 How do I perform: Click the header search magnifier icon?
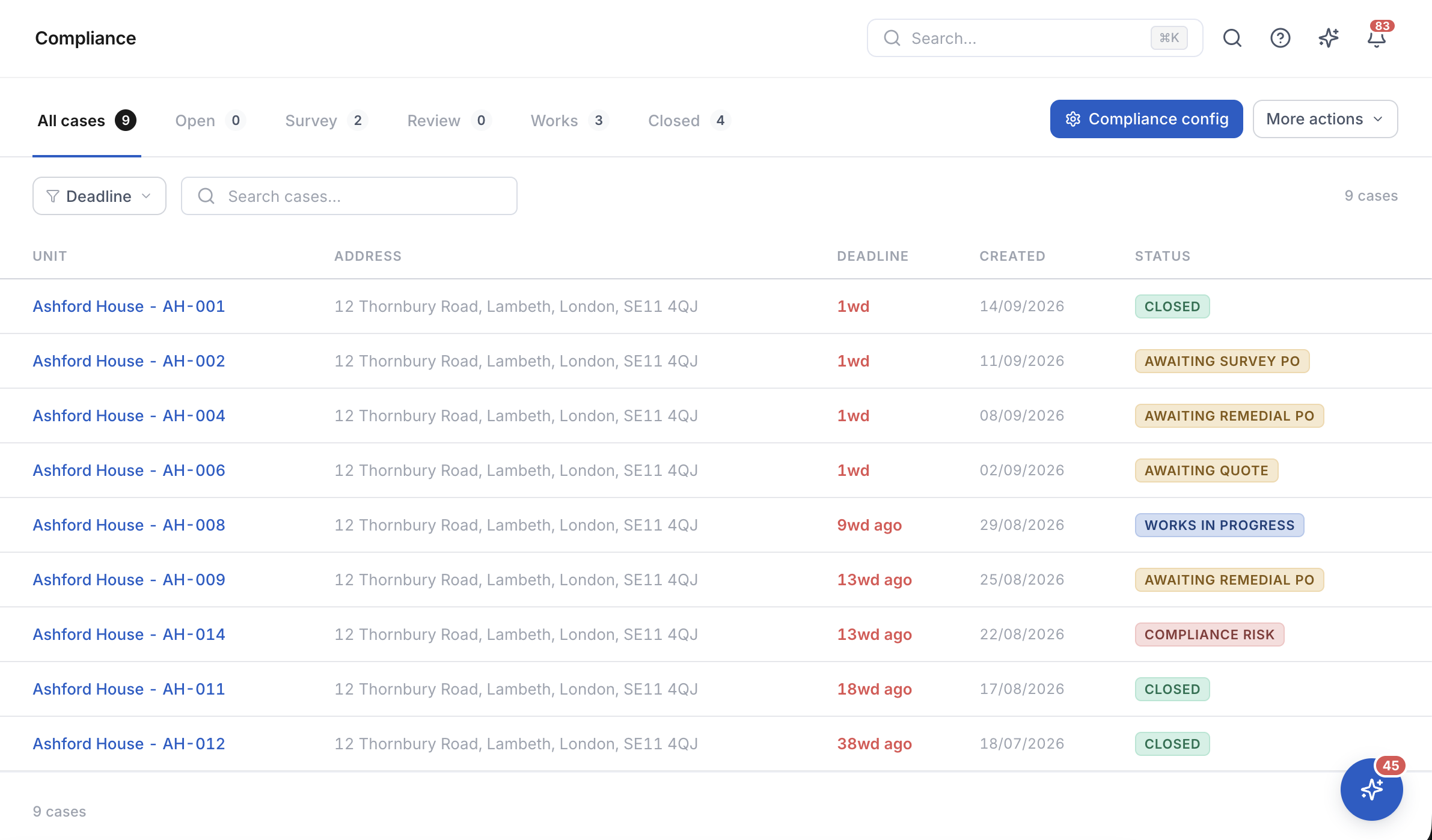(x=1232, y=38)
